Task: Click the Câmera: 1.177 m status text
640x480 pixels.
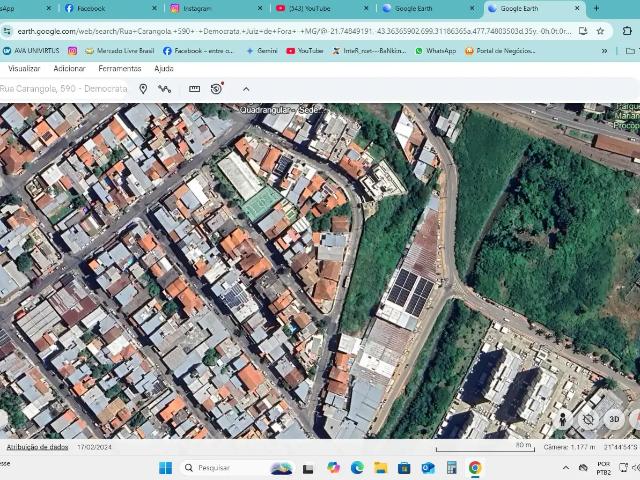Action: click(569, 447)
